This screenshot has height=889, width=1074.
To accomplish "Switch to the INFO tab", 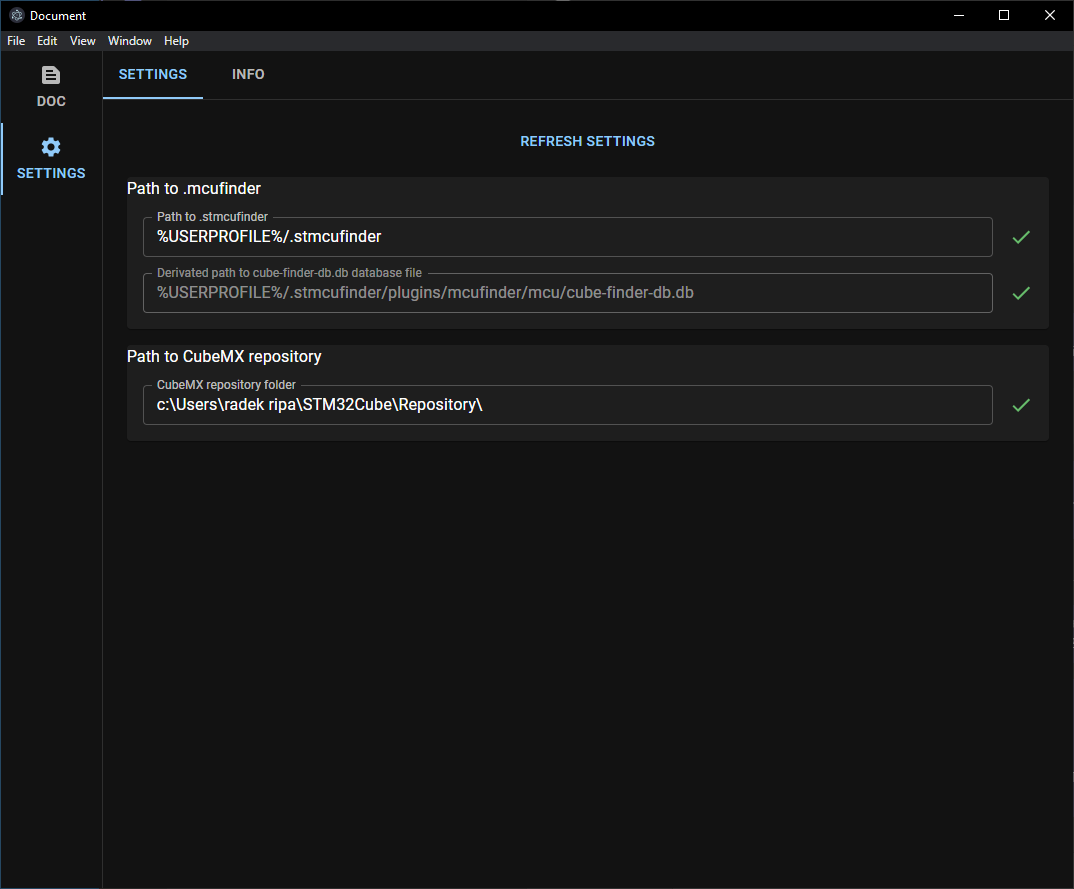I will pos(248,74).
